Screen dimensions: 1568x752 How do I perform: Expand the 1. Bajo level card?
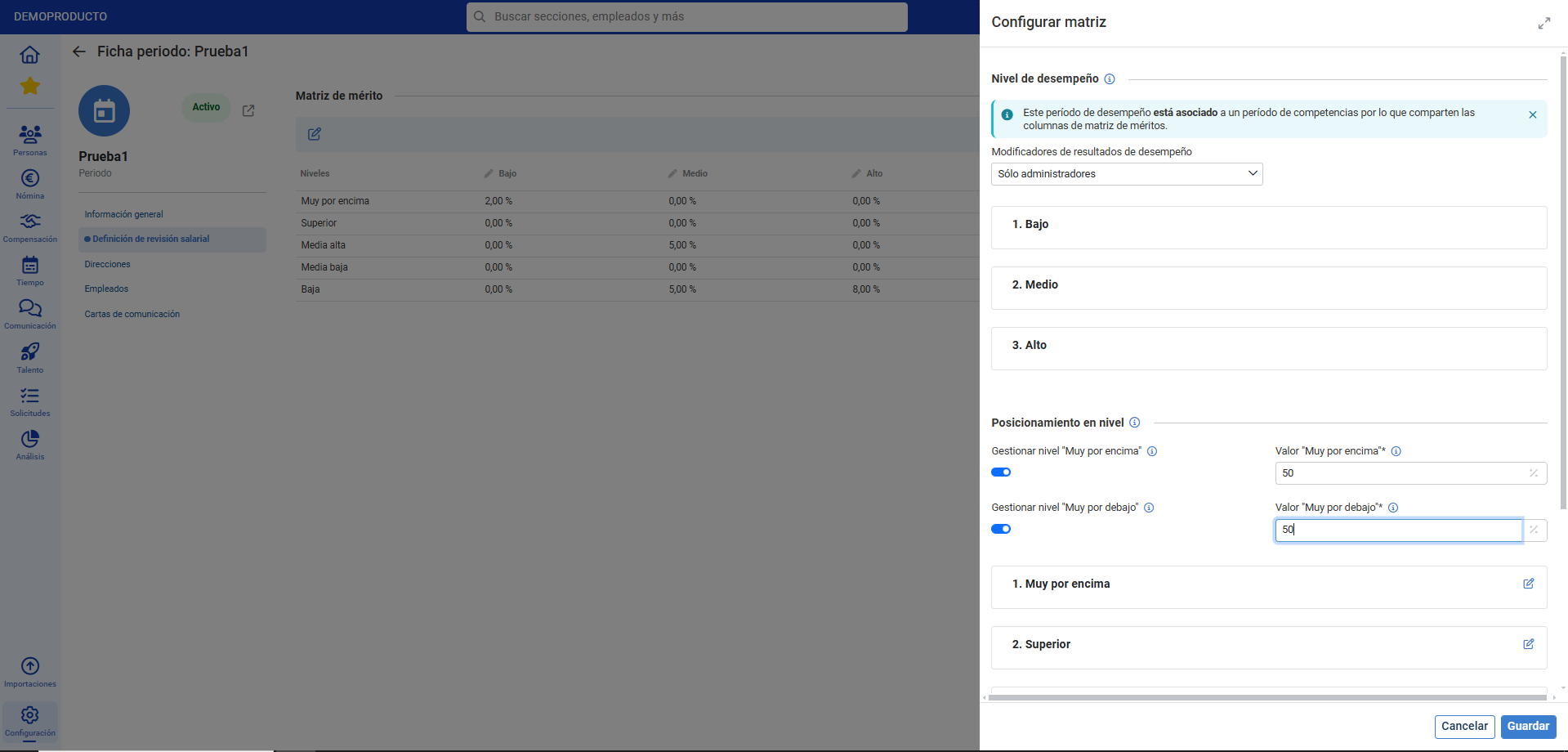(1269, 227)
